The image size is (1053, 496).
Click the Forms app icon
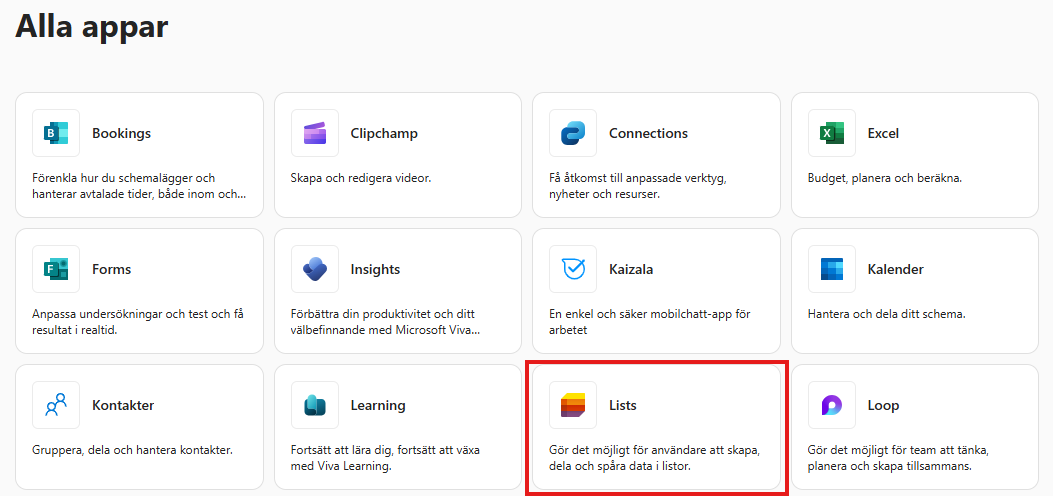(x=56, y=269)
